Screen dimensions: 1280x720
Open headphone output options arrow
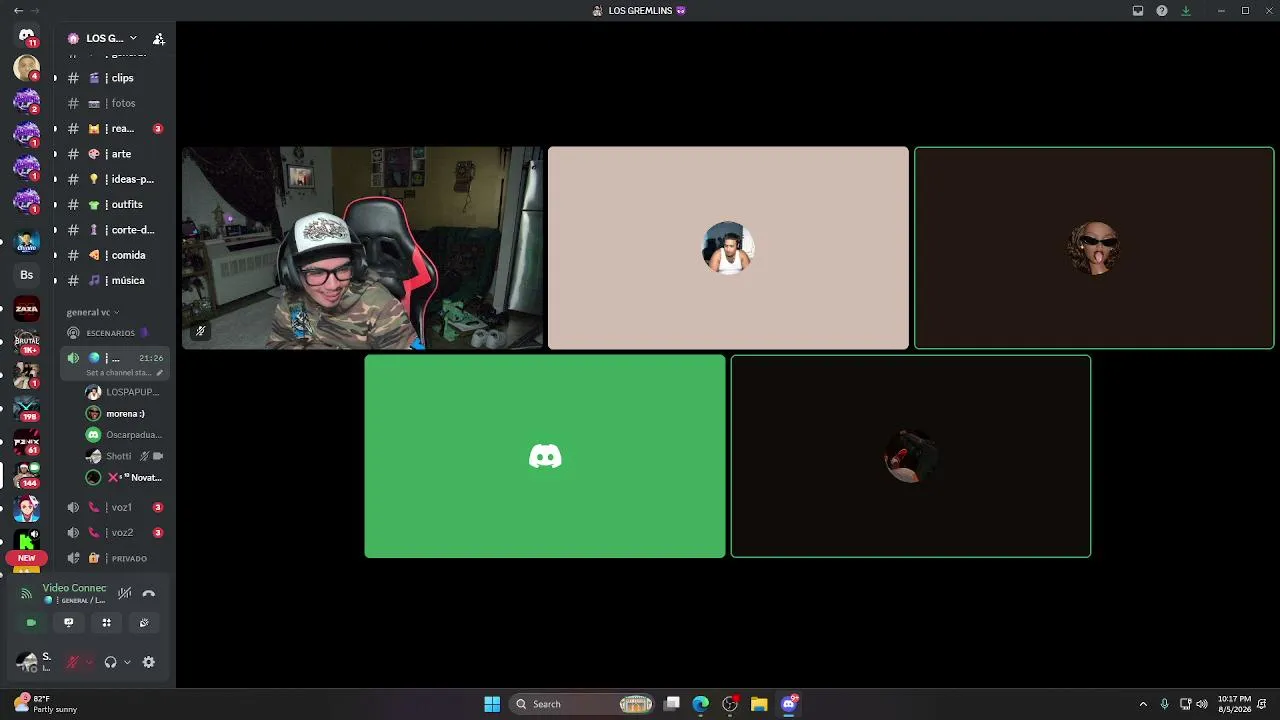coord(127,662)
